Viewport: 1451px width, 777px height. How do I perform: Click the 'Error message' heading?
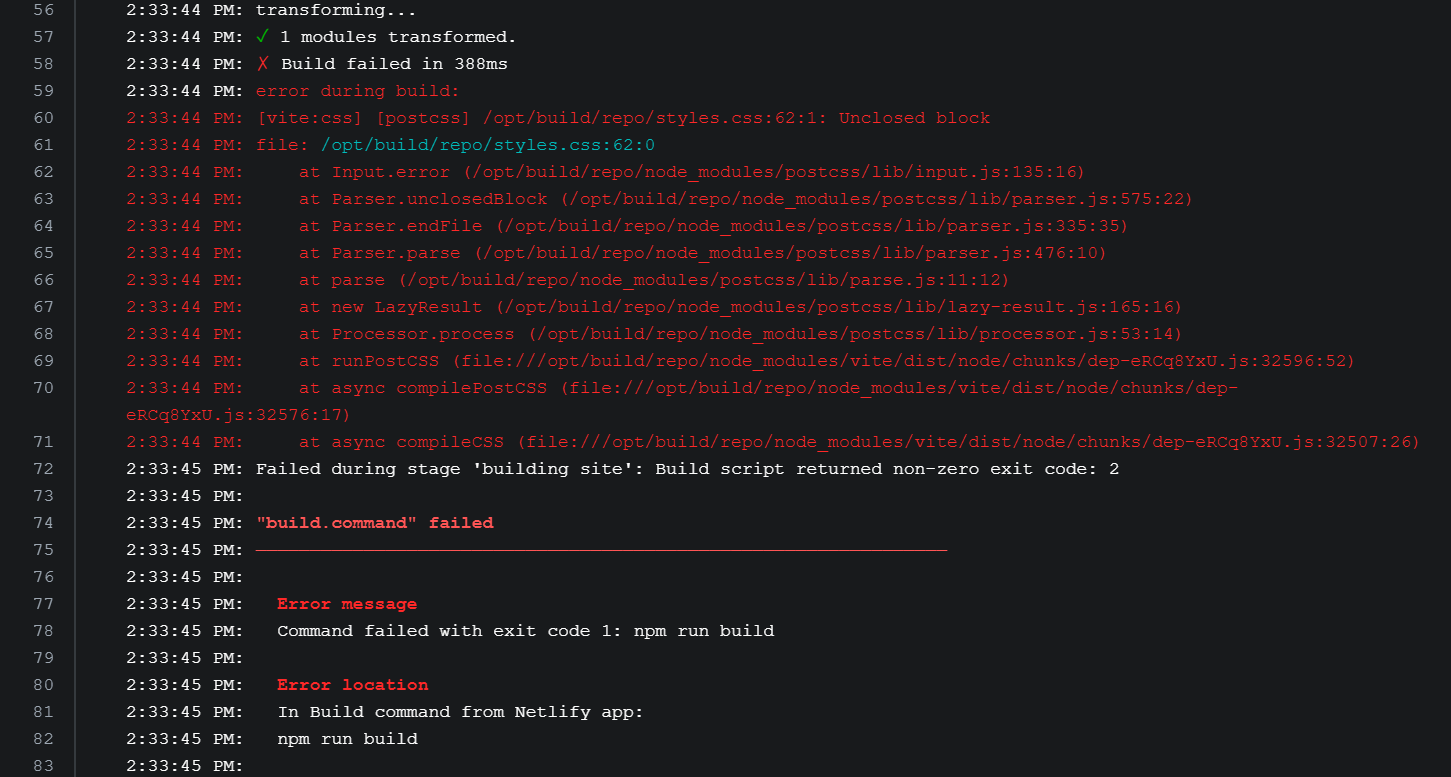(347, 604)
